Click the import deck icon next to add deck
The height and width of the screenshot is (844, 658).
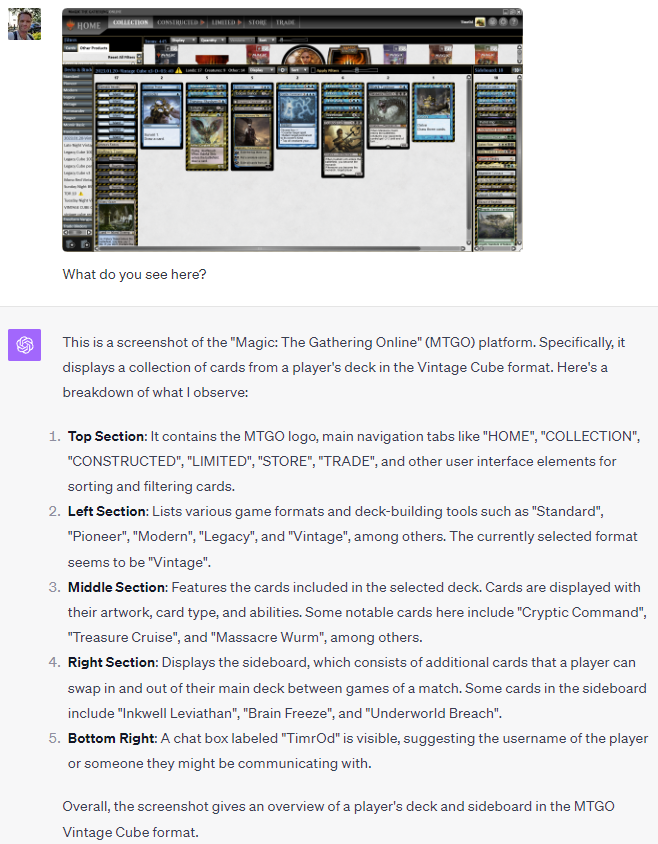85,244
